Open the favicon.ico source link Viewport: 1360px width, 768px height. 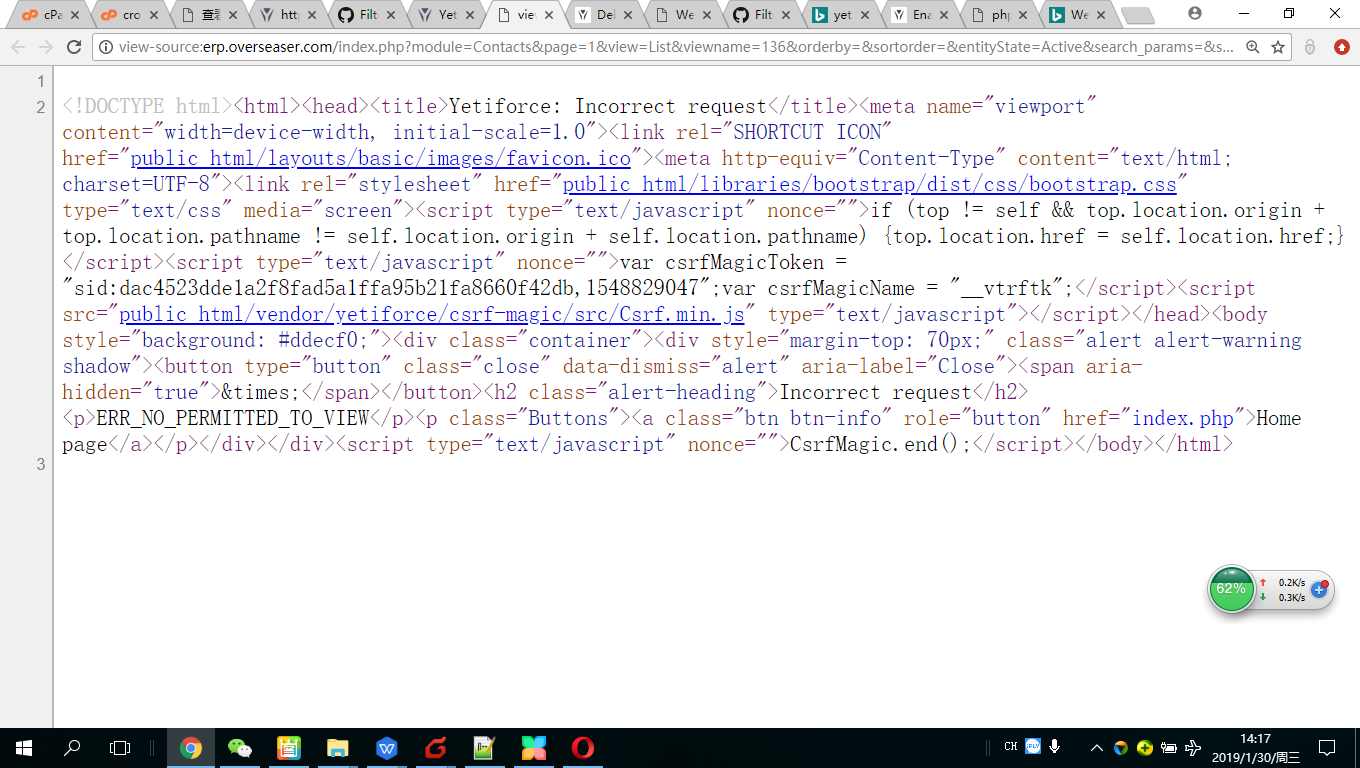tap(381, 158)
